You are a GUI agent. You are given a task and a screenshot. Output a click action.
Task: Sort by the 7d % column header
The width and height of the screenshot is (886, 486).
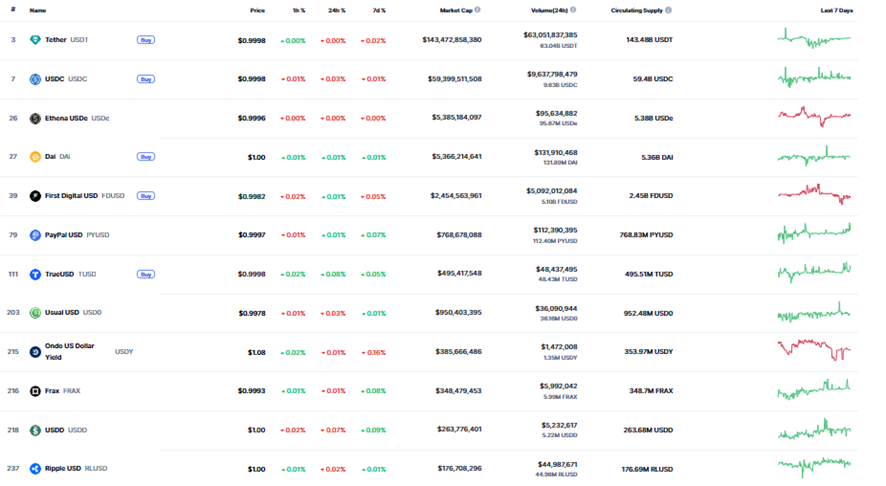point(379,10)
